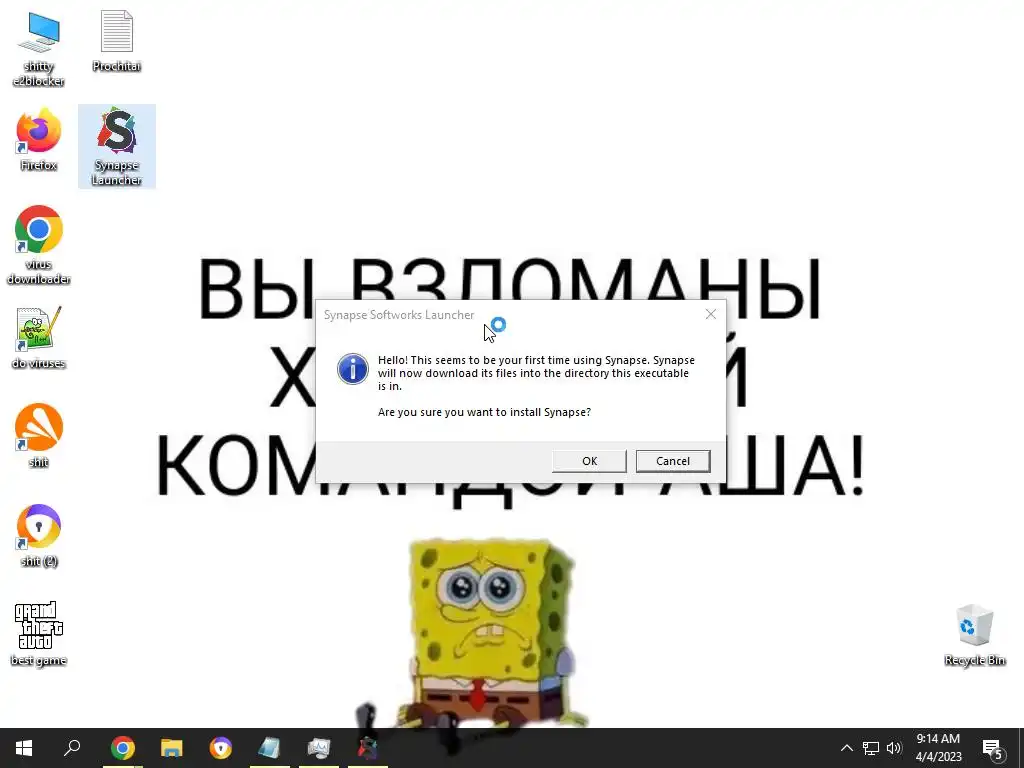Select the Prochitai text file icon
Image resolution: width=1024 pixels, height=768 pixels.
point(117,40)
